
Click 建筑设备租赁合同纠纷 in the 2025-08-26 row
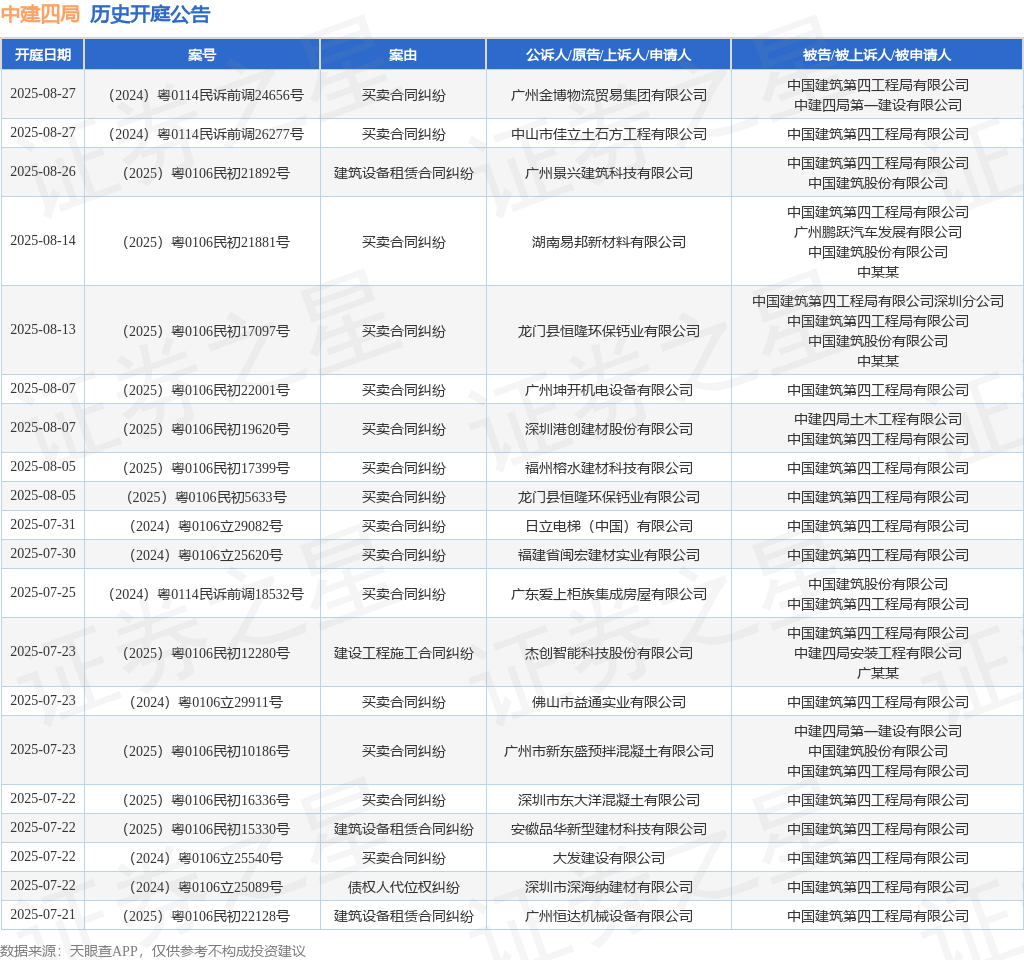(404, 174)
